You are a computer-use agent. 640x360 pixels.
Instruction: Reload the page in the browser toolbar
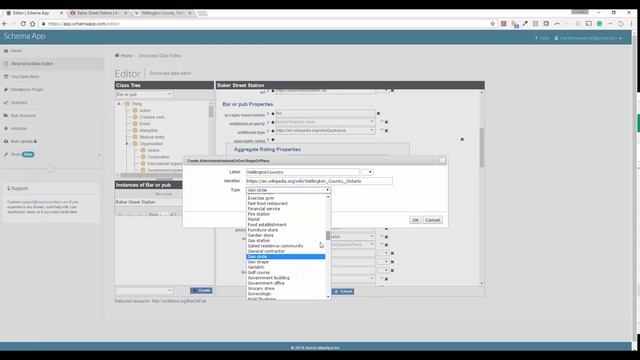point(23,24)
